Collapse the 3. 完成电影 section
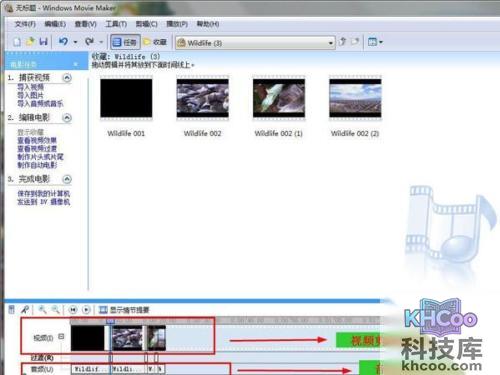Image resolution: width=500 pixels, height=375 pixels. pos(67,179)
